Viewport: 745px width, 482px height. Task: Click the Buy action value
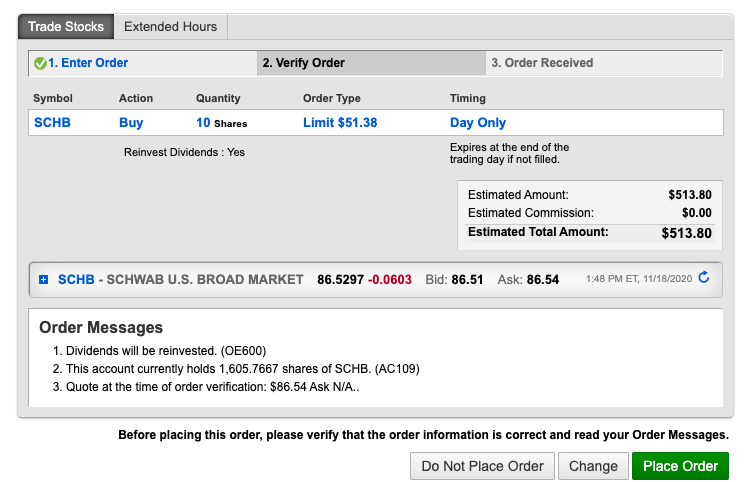point(131,123)
